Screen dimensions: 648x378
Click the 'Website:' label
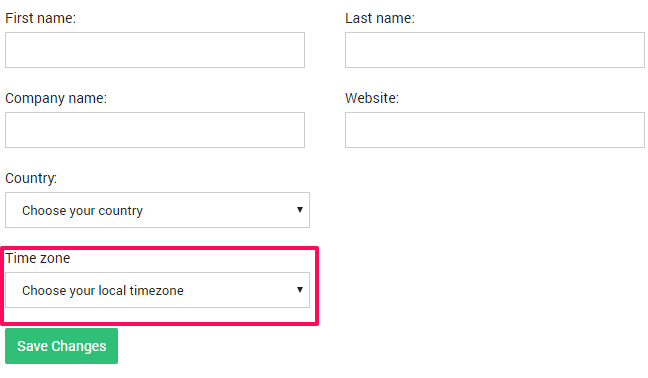pos(372,98)
